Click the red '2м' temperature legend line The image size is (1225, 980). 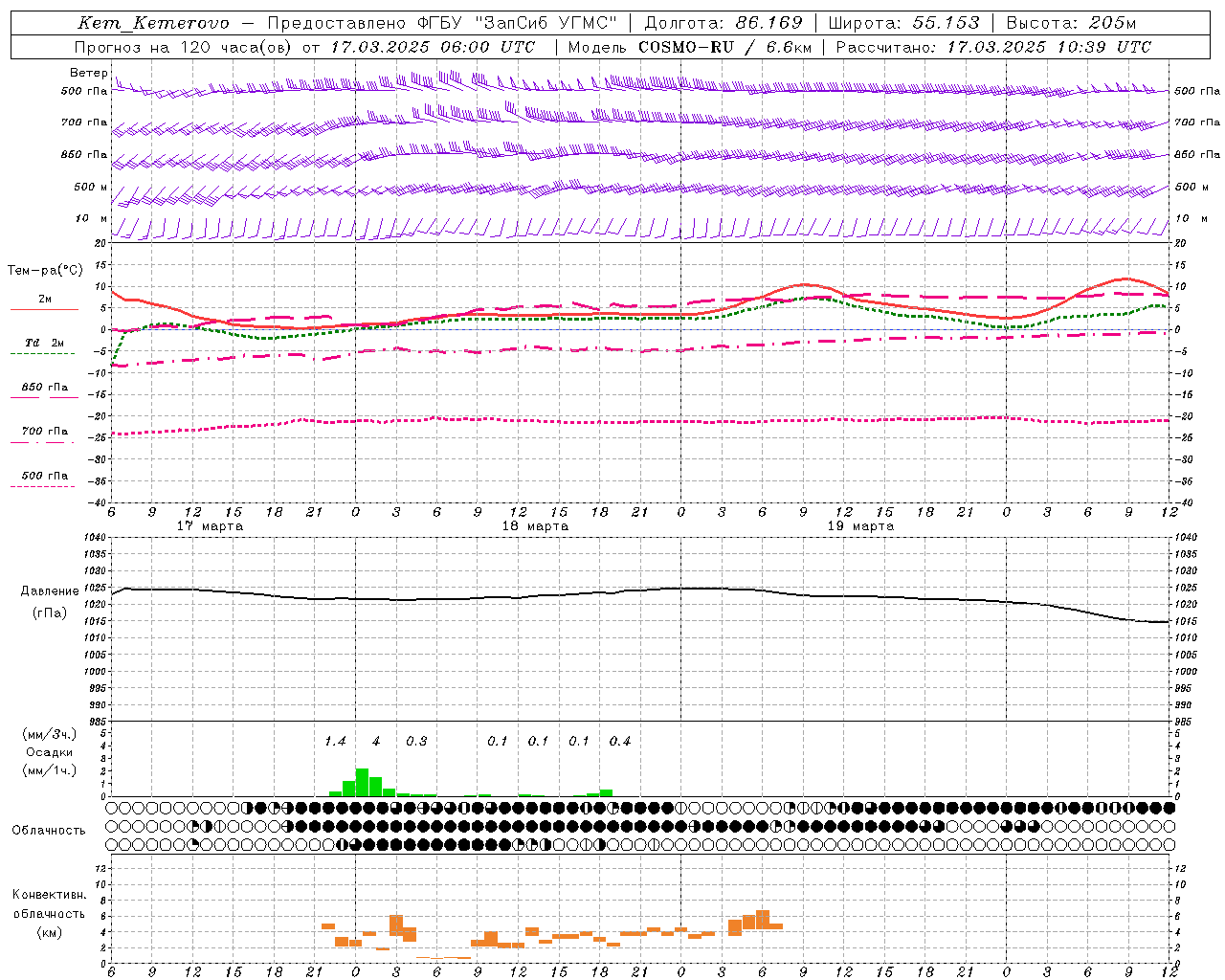pos(45,308)
